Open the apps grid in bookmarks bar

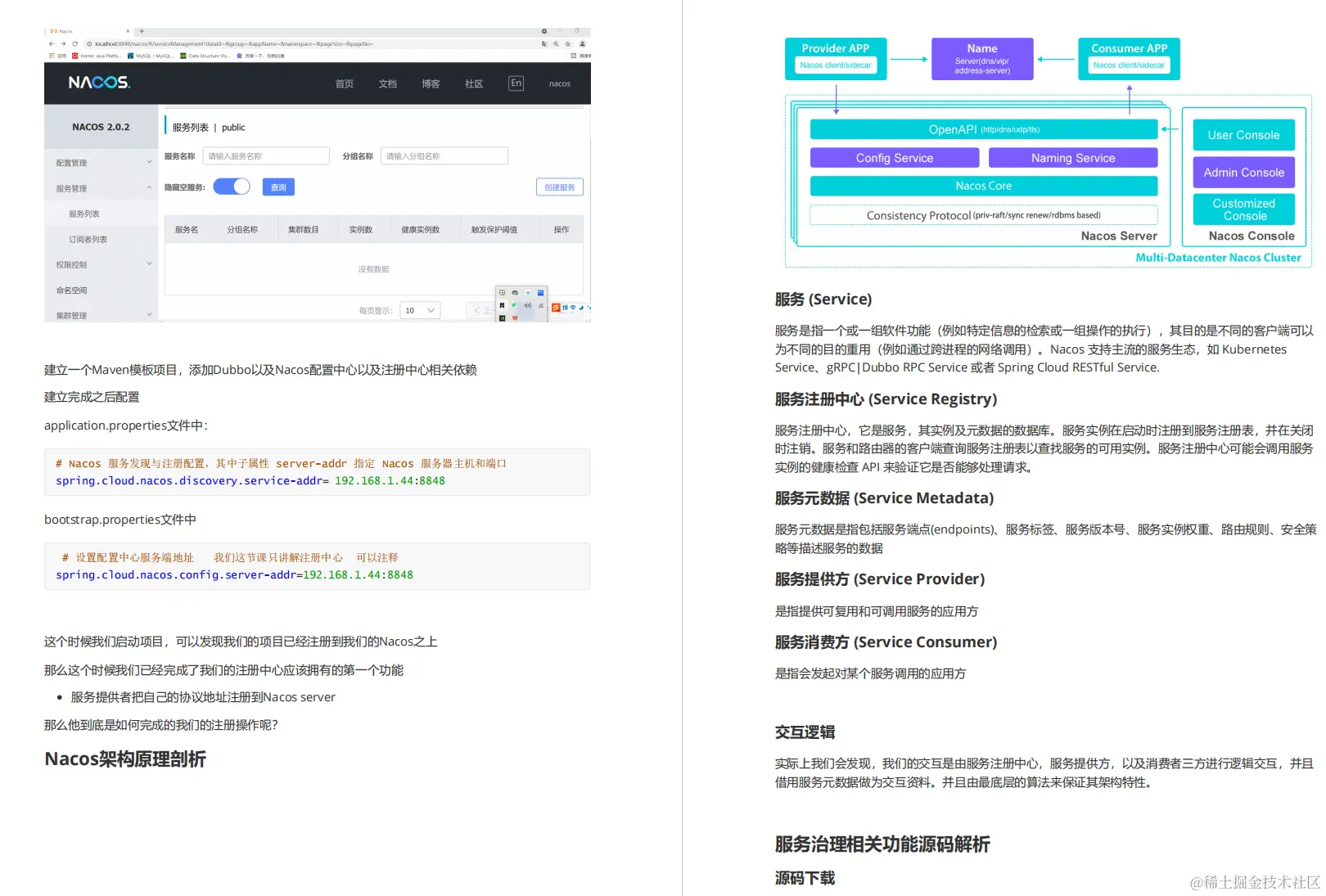tap(52, 56)
